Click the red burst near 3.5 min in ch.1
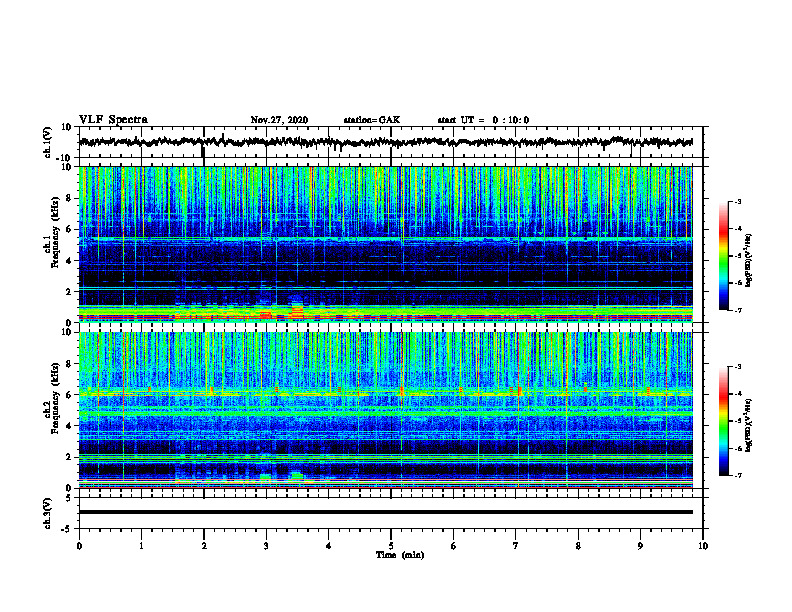Viewport: 792px width, 612px height. [297, 311]
